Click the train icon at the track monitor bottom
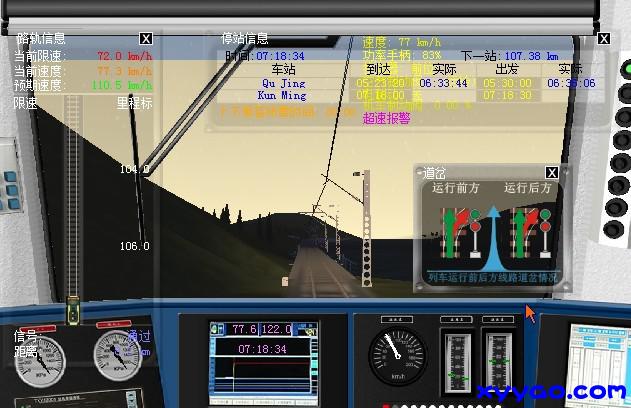This screenshot has width=631, height=408. click(73, 313)
